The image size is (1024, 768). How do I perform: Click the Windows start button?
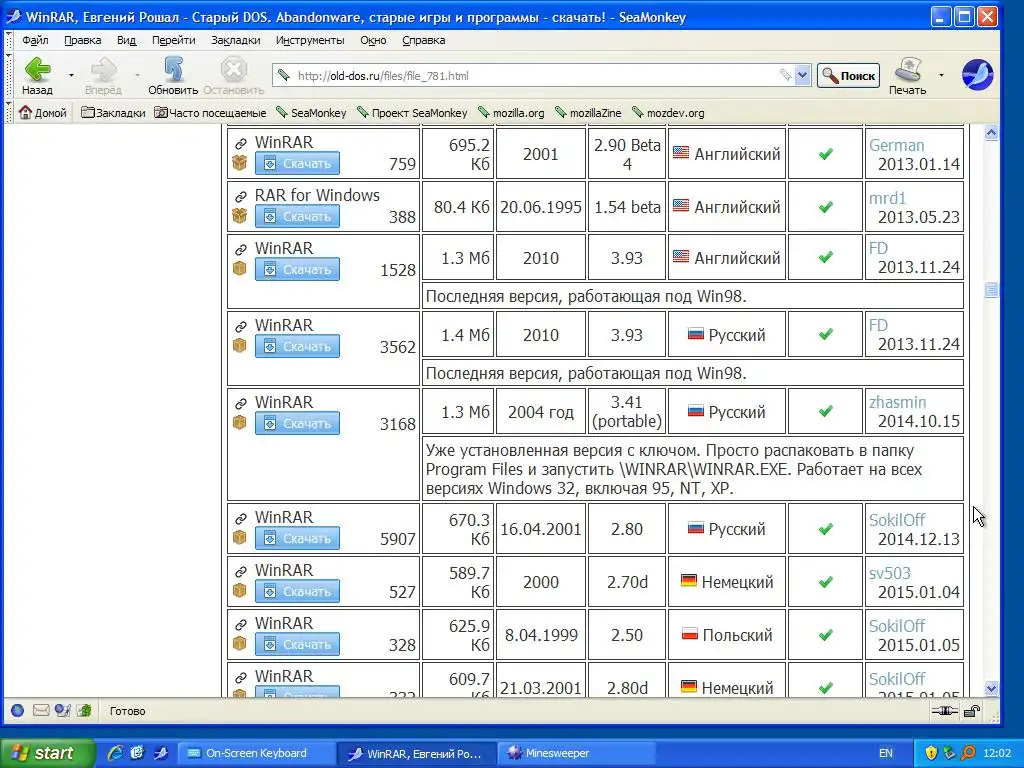46,753
